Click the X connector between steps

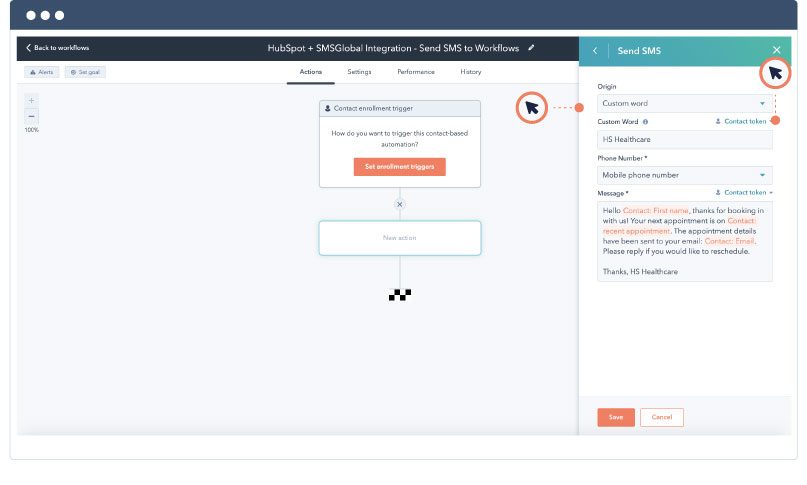399,204
